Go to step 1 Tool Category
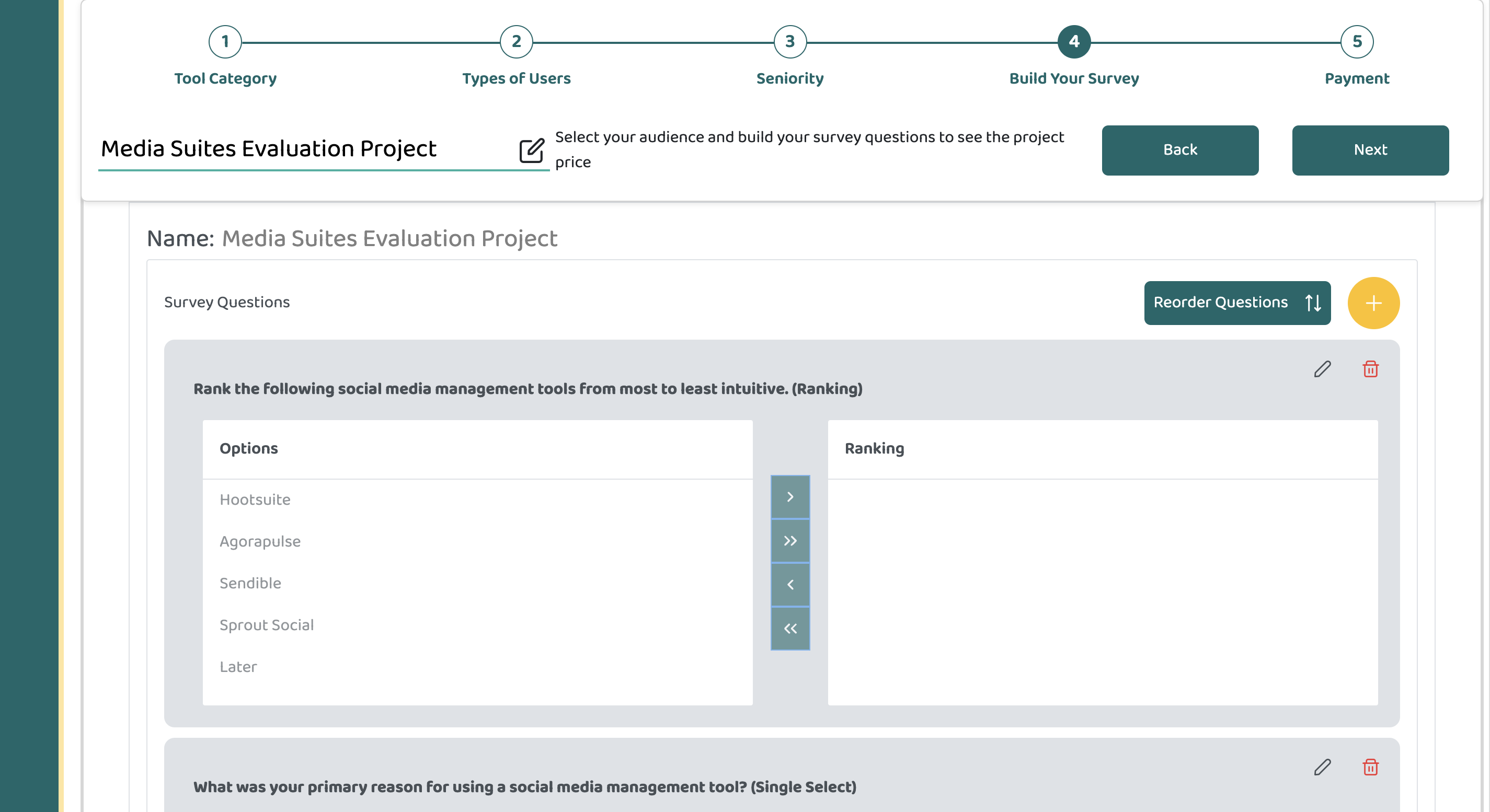Screen dimensions: 1490x812 coord(225,42)
